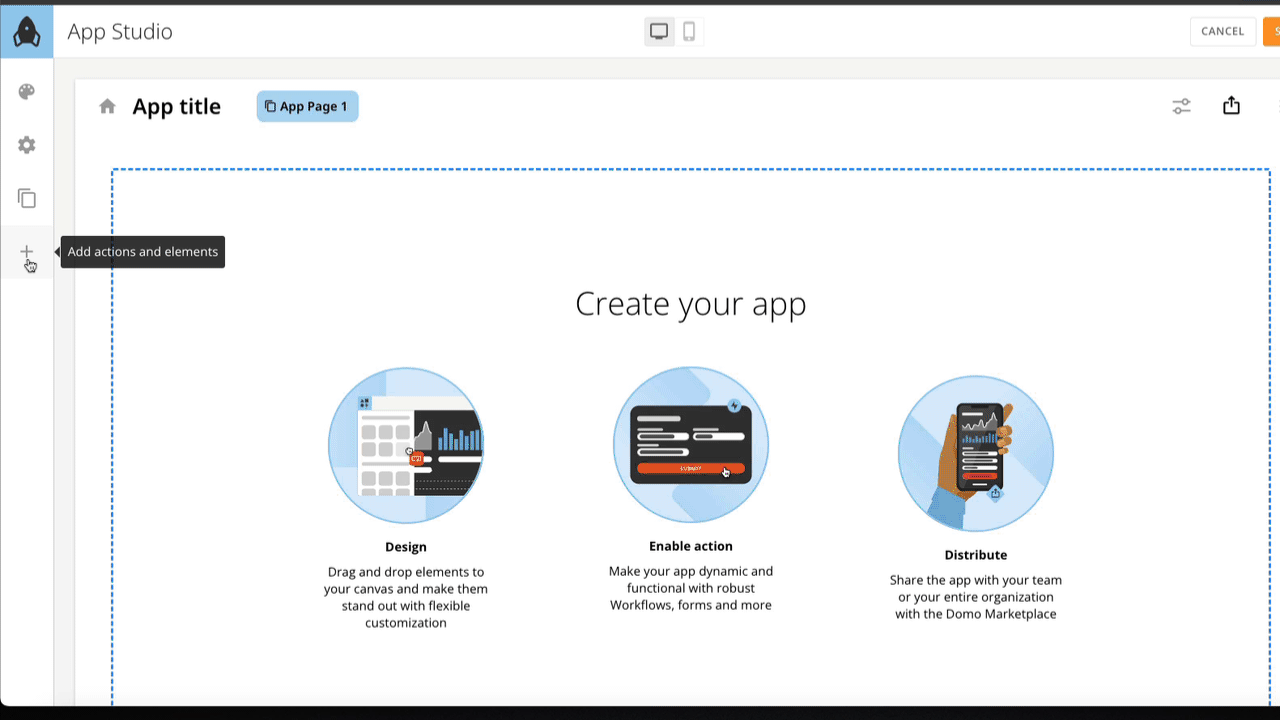The image size is (1280, 720).
Task: Click the App Studio rocket logo
Action: (x=26, y=31)
